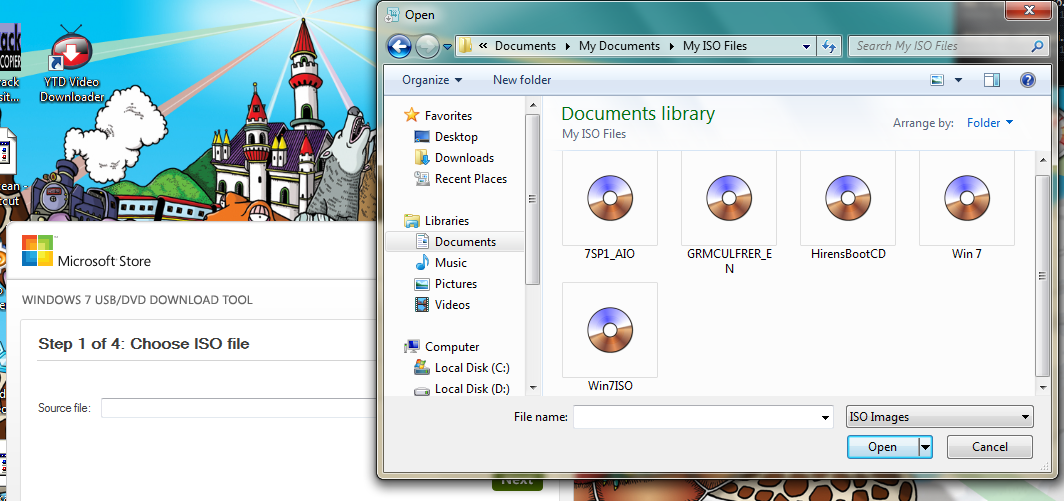This screenshot has height=501, width=1064.
Task: Click New folder in toolbar
Action: [522, 80]
